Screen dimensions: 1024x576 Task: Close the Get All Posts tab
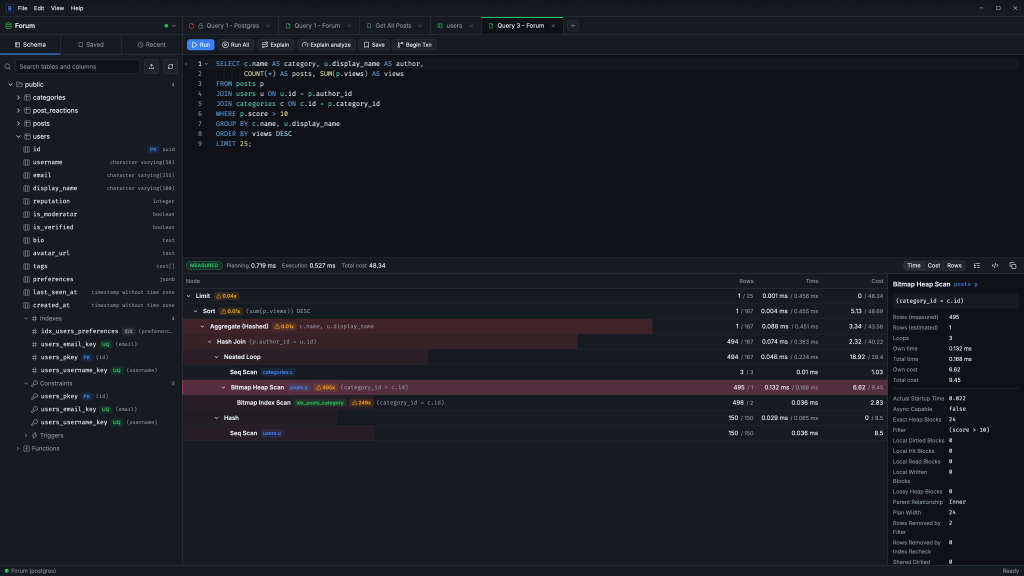[x=420, y=26]
